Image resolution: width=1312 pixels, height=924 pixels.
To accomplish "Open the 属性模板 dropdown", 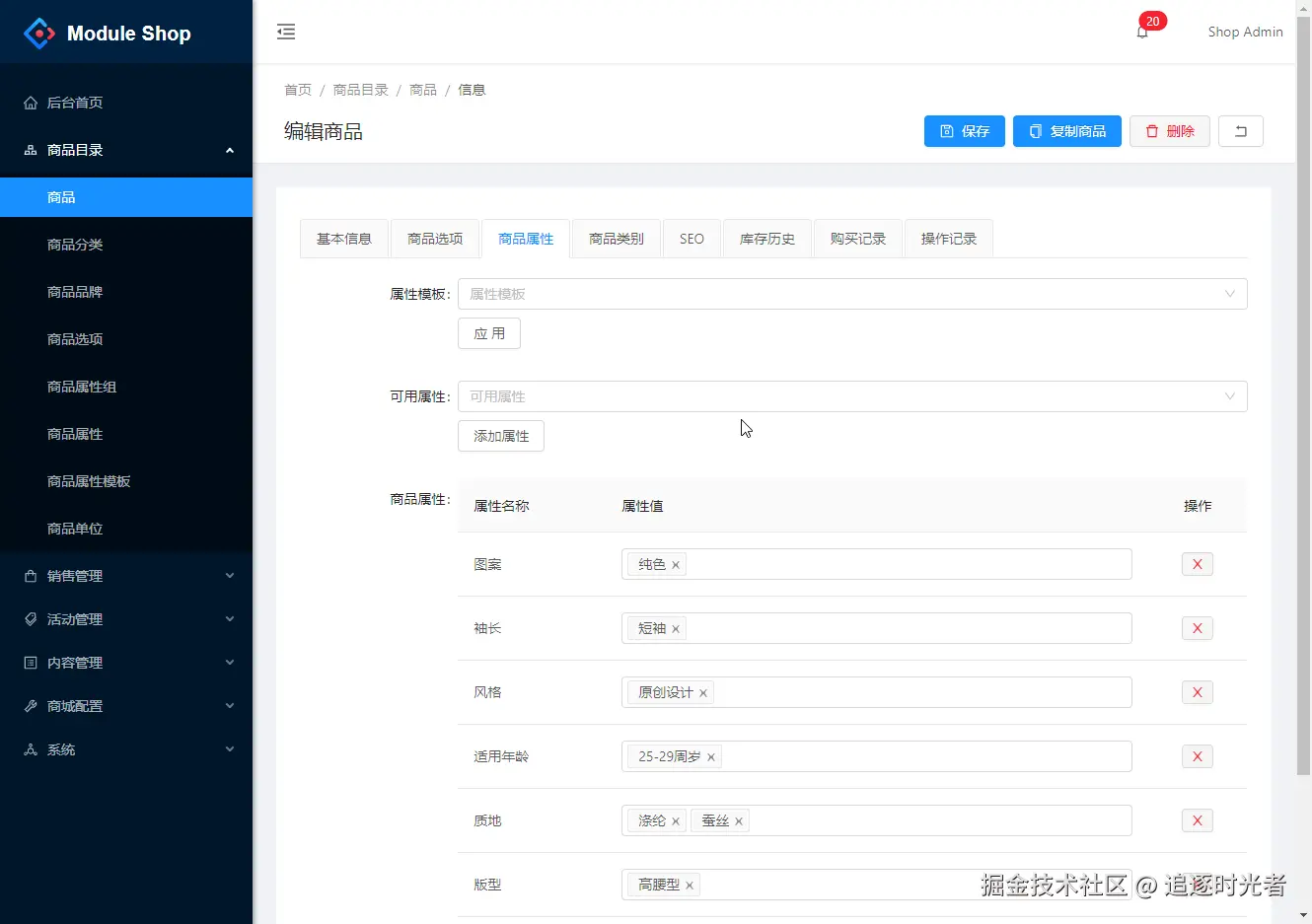I will point(852,294).
